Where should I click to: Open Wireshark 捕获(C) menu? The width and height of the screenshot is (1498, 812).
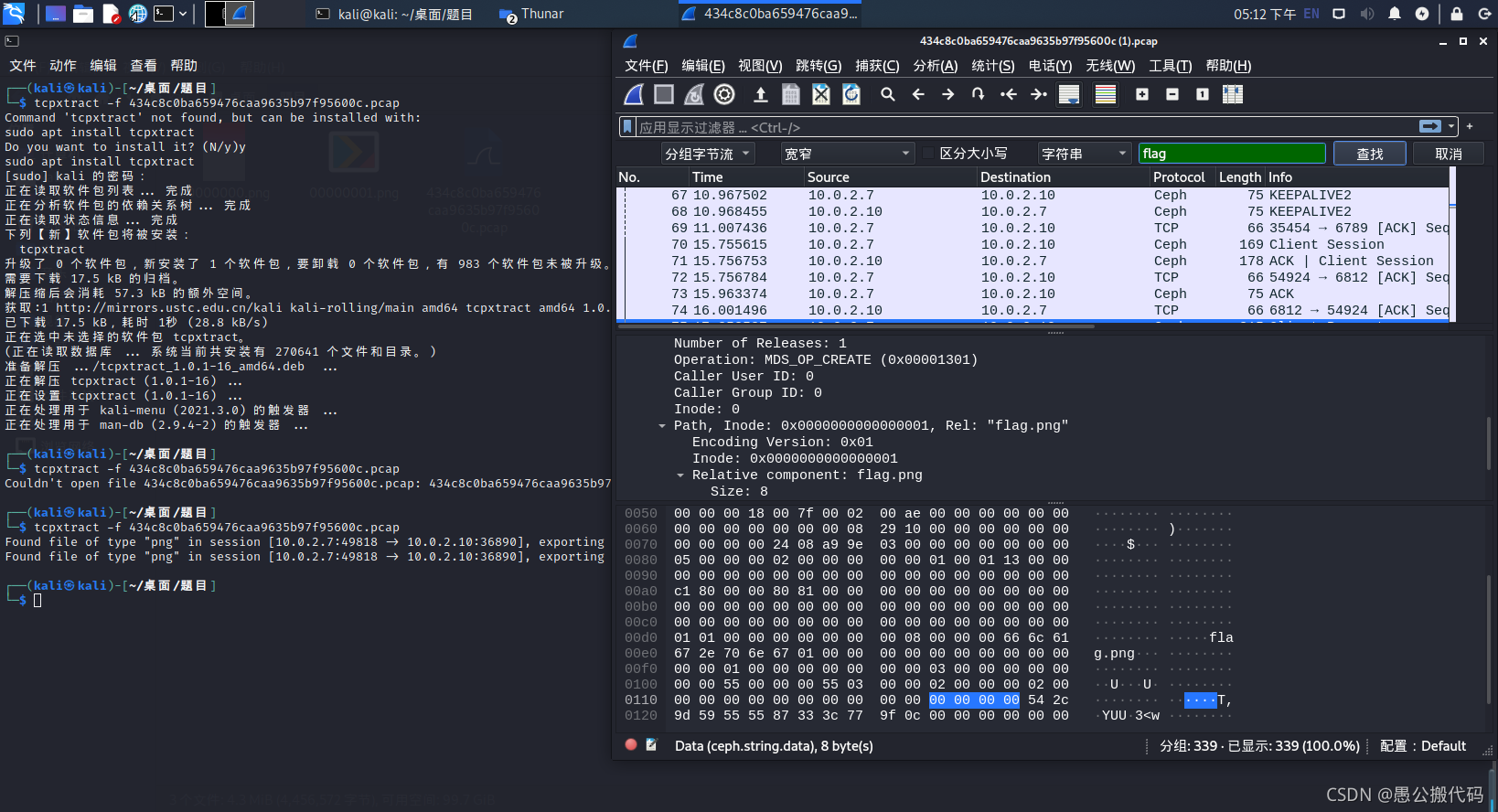[877, 66]
